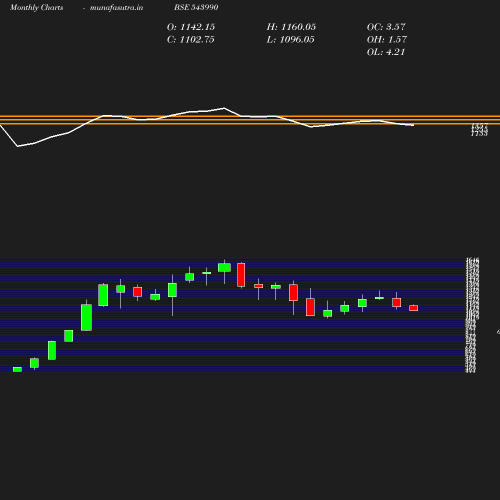This screenshot has width=500, height=500.
Task: Click the 'munafasutra.in' site label
Action: pos(116,8)
